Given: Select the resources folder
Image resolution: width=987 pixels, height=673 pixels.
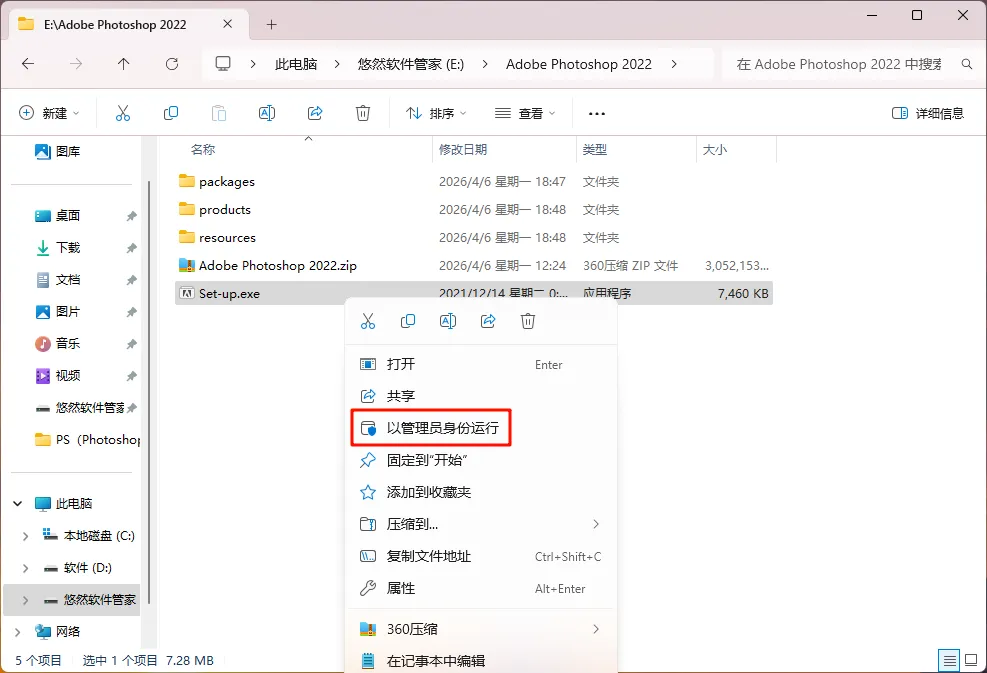Looking at the screenshot, I should [474, 237].
